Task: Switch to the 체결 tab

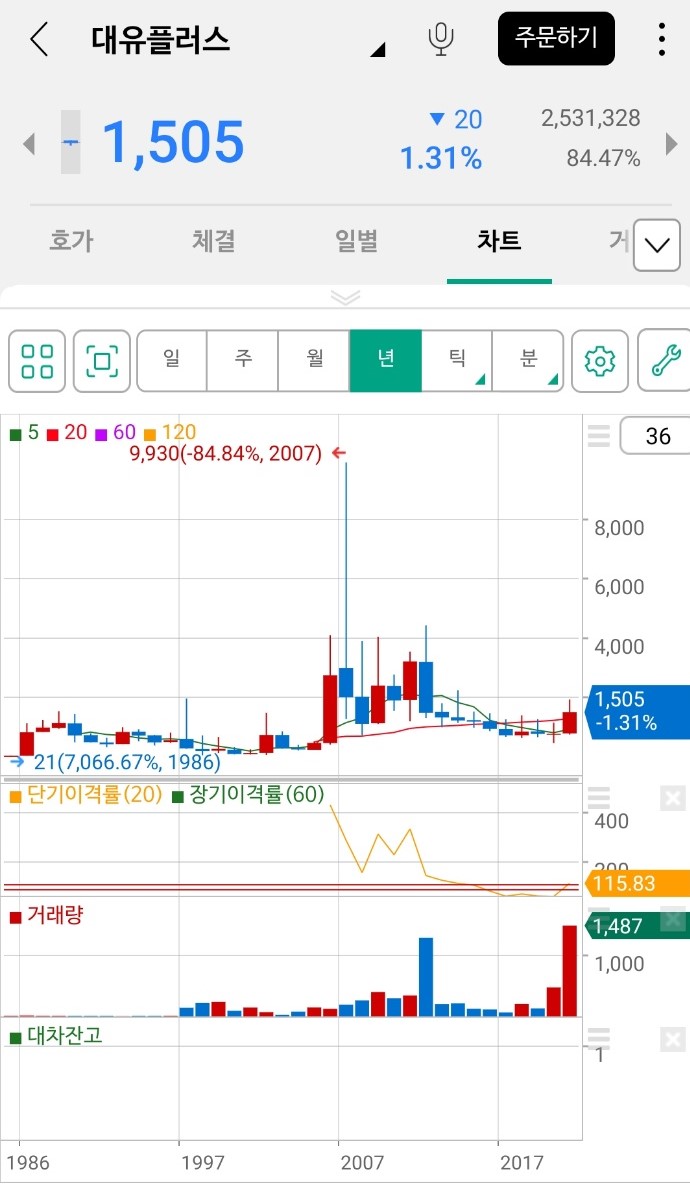Action: [x=214, y=241]
